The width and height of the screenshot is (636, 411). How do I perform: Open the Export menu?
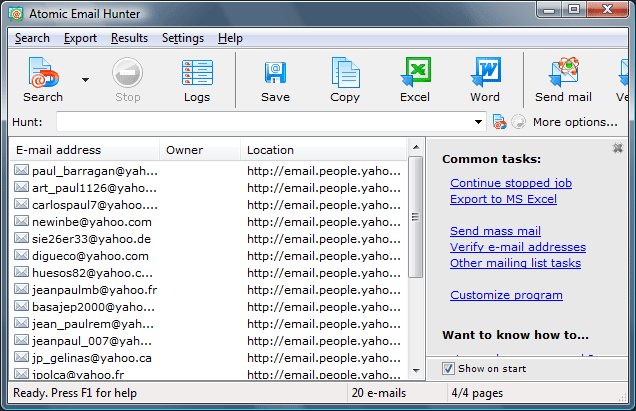coord(80,38)
